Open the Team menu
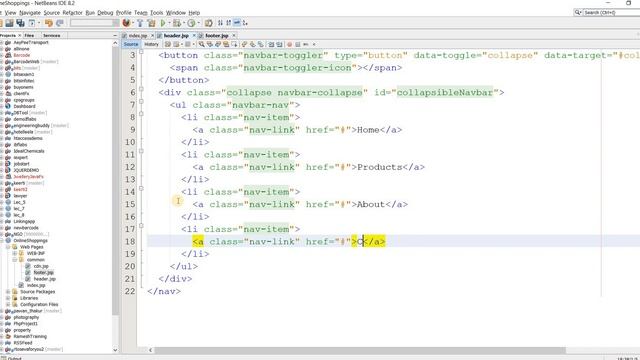640x360 pixels. tap(140, 13)
